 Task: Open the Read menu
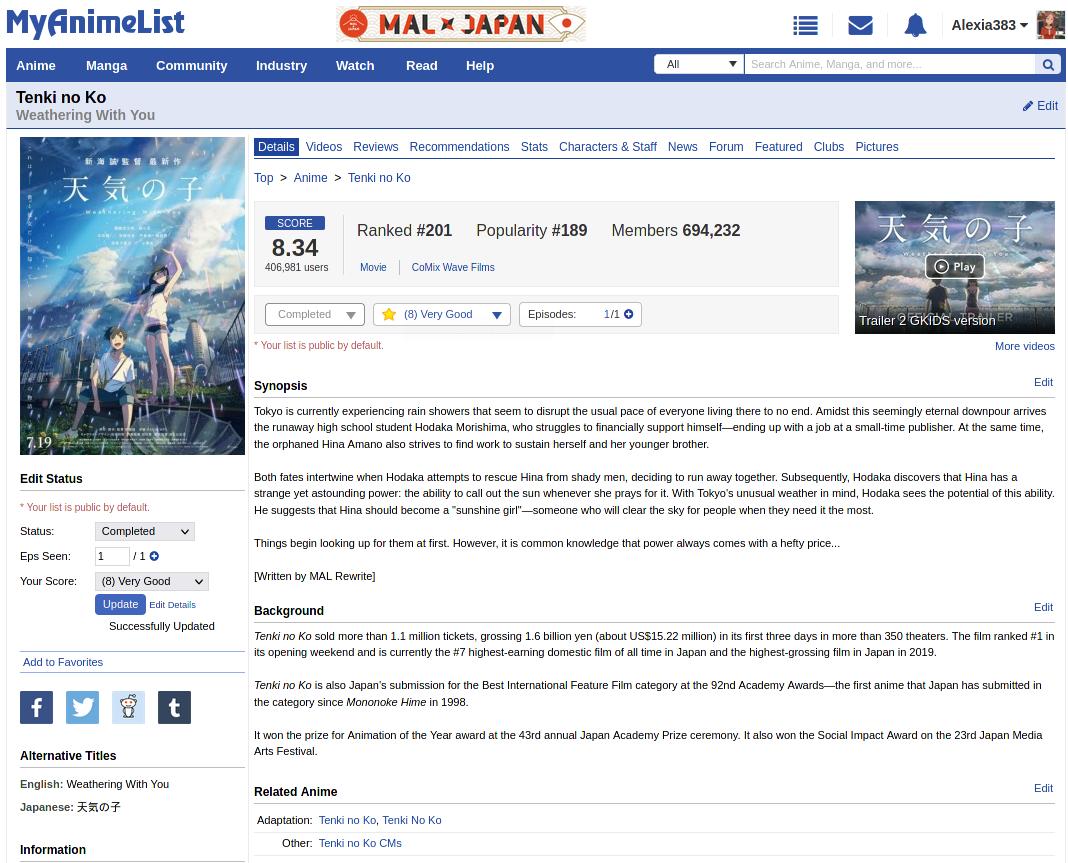[x=422, y=65]
